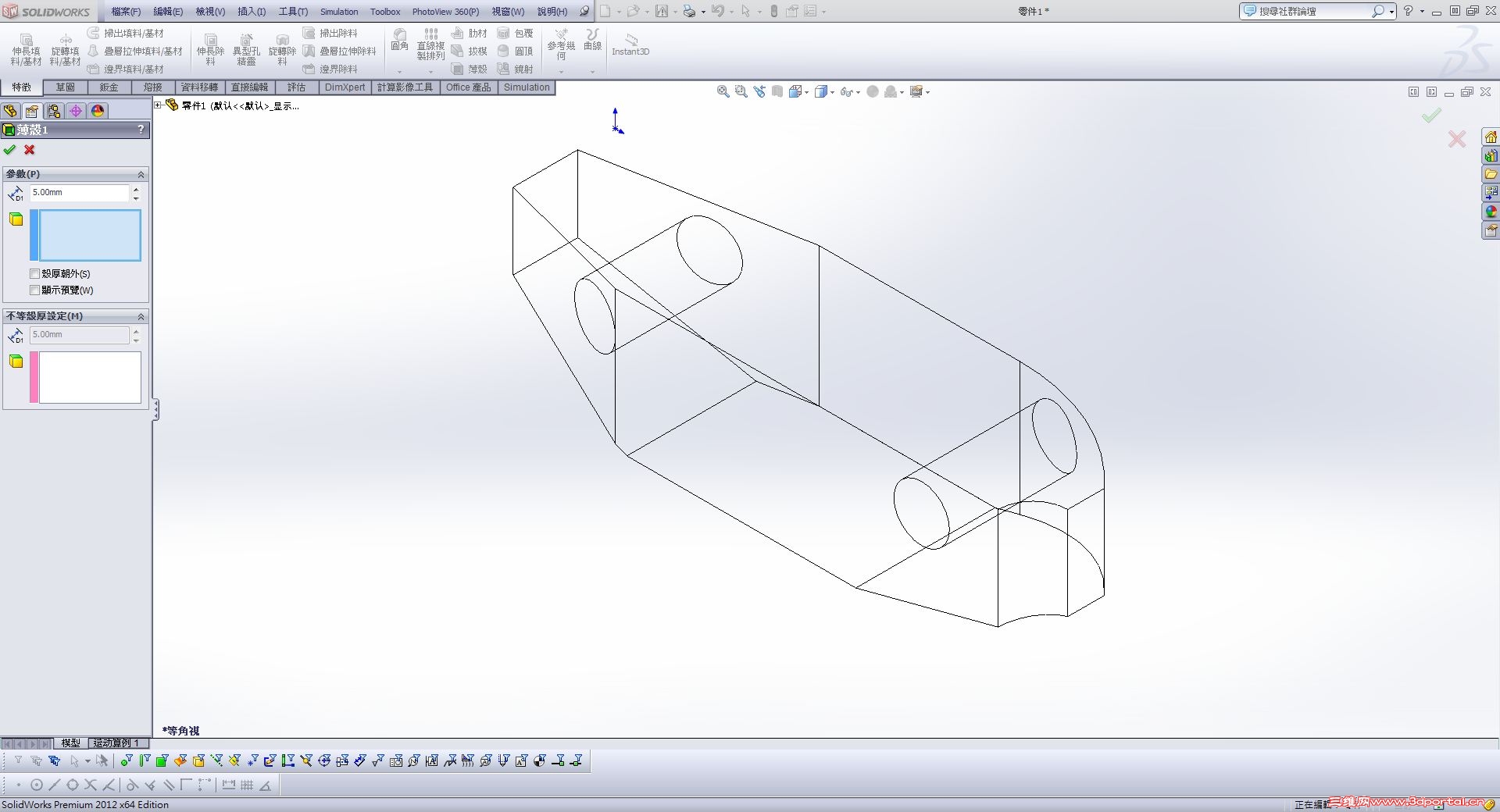1500x812 pixels.
Task: Open the 工具(T) menu
Action: click(293, 12)
